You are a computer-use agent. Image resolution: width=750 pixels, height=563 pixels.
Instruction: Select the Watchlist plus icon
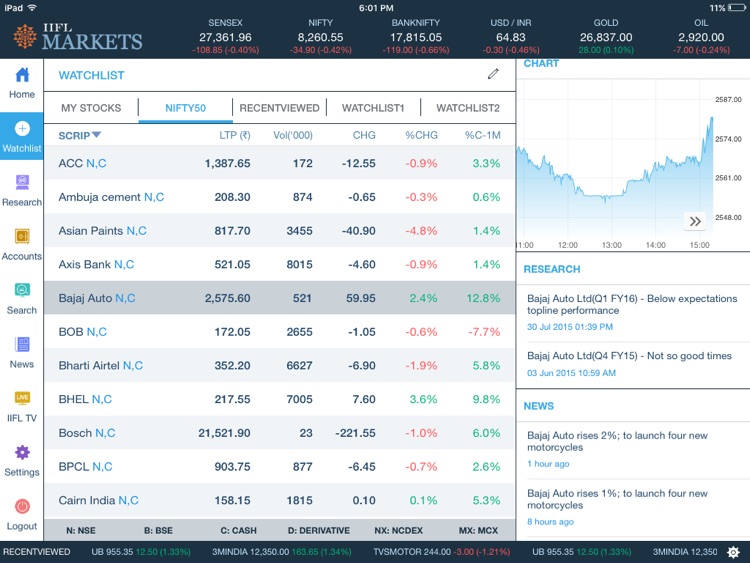[x=22, y=128]
